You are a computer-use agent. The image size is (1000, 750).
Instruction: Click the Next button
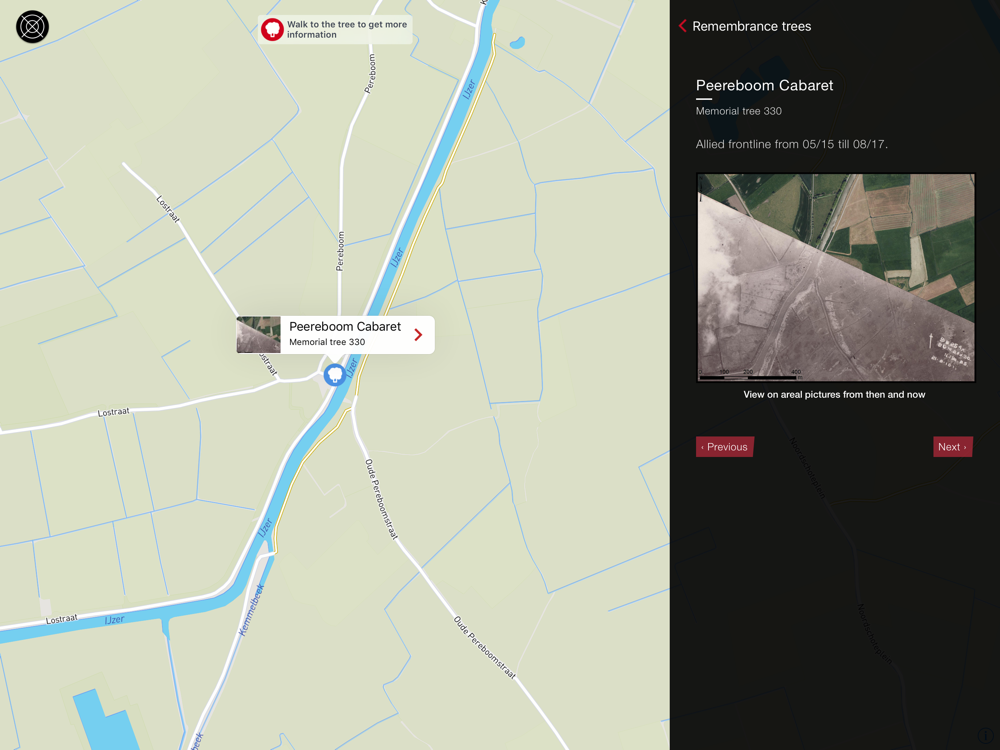point(952,447)
